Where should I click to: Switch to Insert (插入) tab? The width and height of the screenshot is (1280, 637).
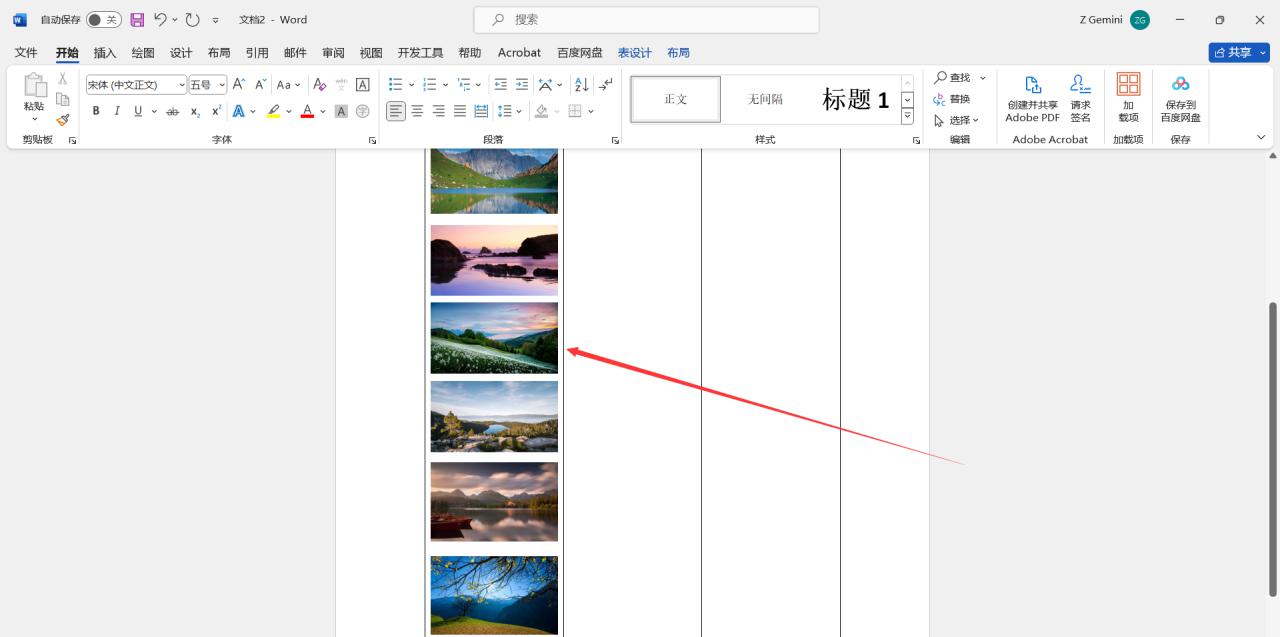pyautogui.click(x=105, y=53)
